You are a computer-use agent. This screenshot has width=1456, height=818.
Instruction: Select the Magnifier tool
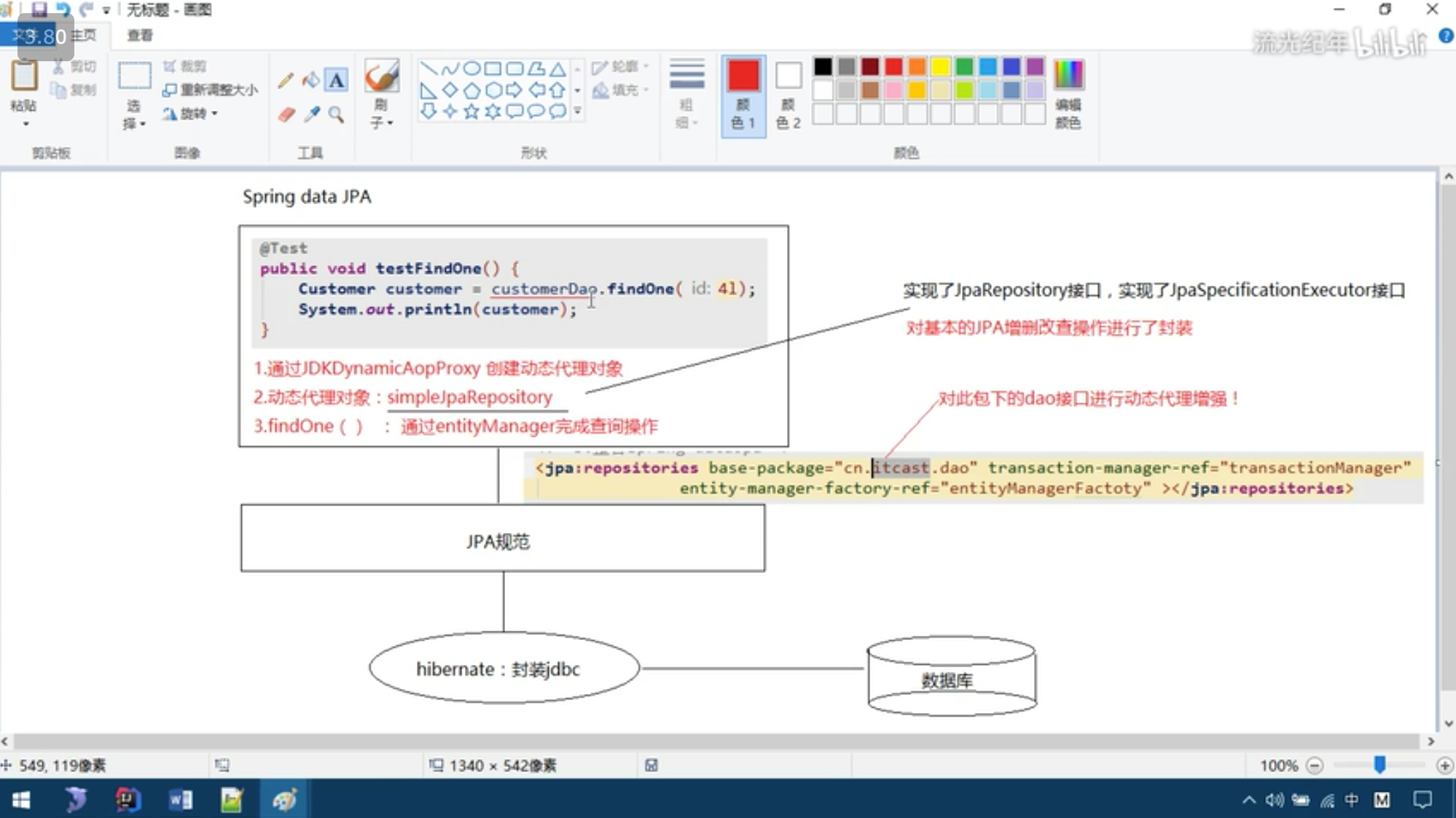pos(336,114)
